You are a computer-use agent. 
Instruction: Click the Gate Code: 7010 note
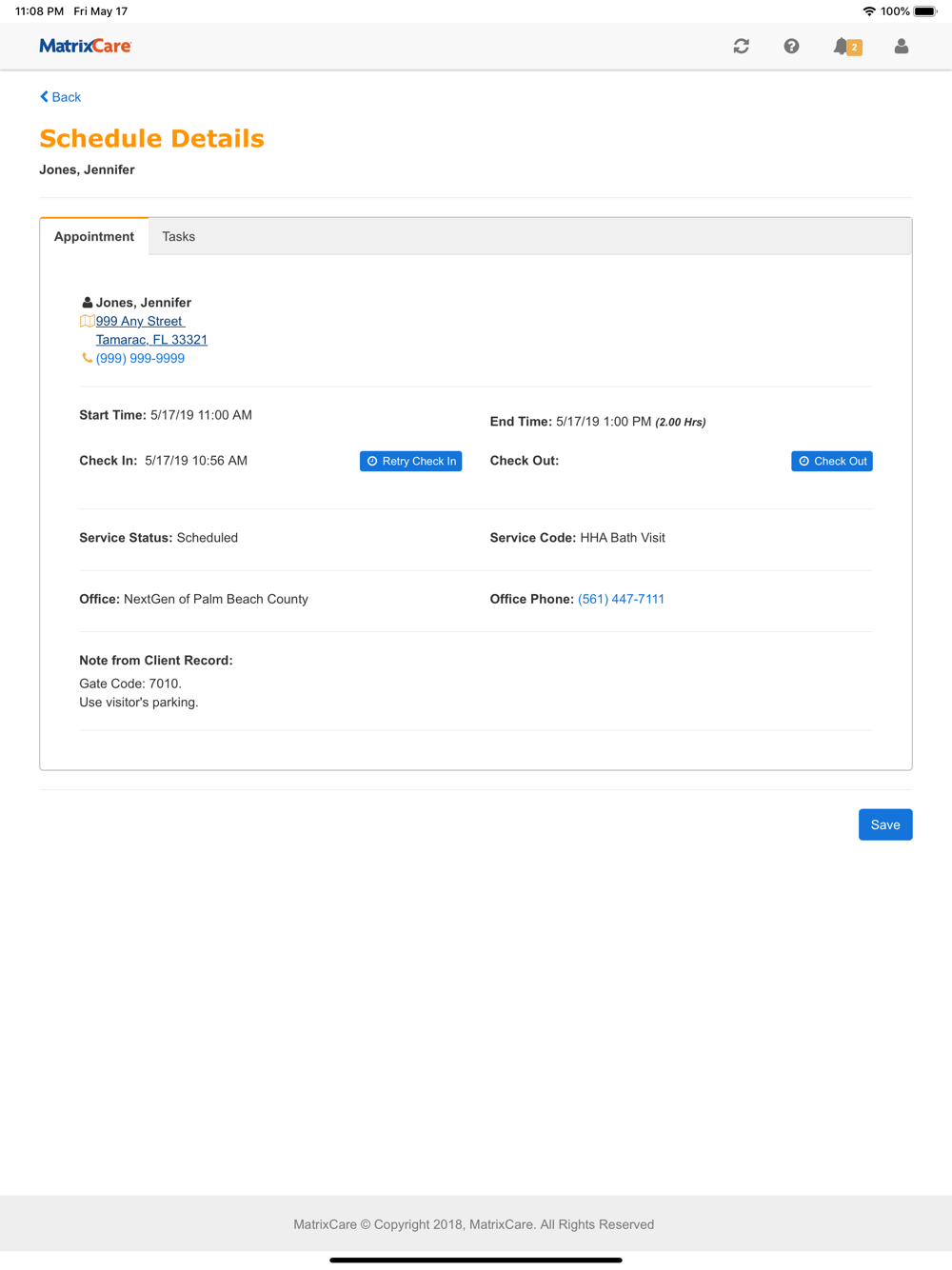click(x=130, y=684)
